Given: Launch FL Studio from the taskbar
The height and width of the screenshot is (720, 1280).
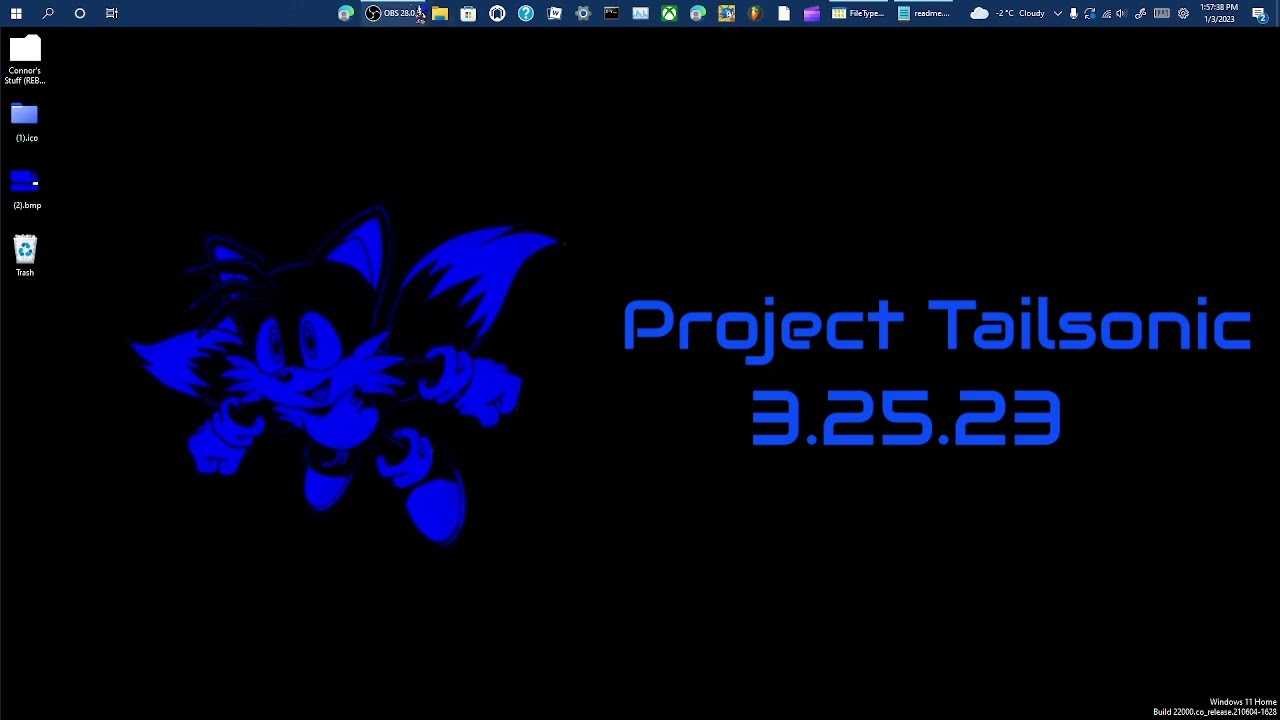Looking at the screenshot, I should click(x=755, y=13).
